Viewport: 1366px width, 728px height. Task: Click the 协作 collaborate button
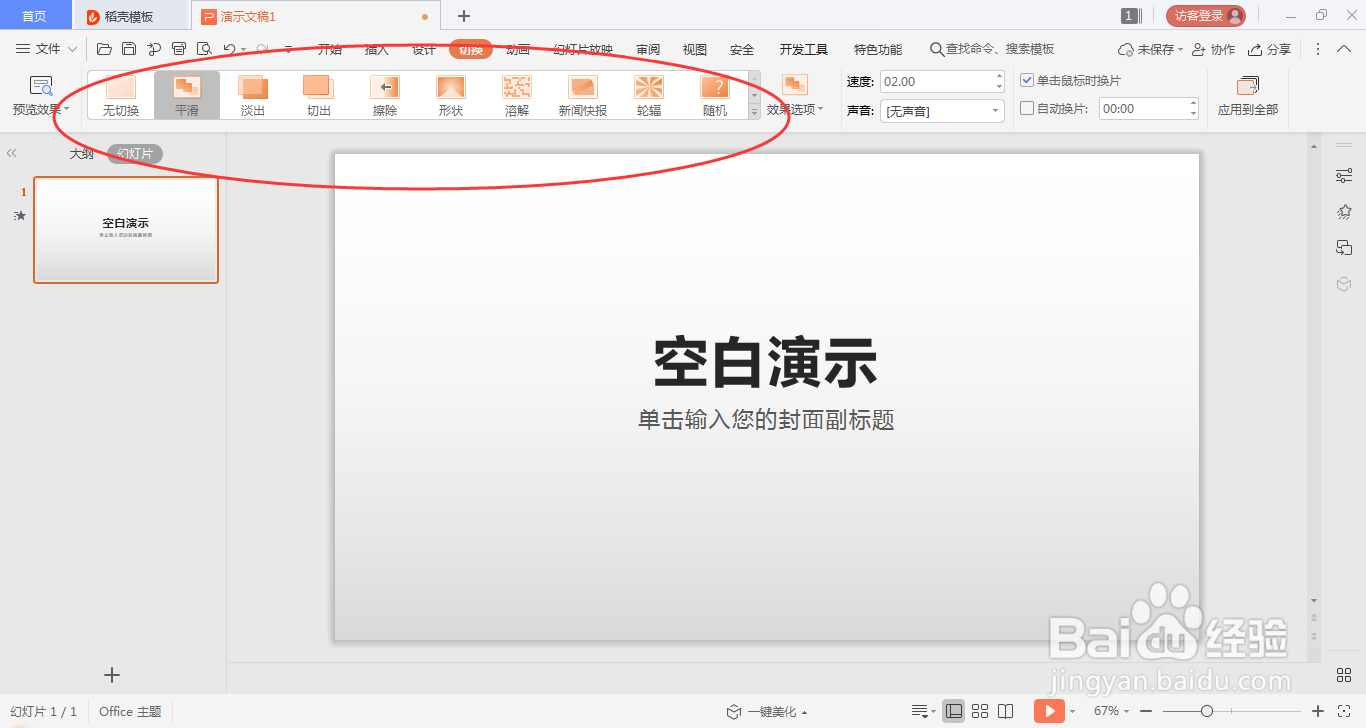pyautogui.click(x=1214, y=49)
